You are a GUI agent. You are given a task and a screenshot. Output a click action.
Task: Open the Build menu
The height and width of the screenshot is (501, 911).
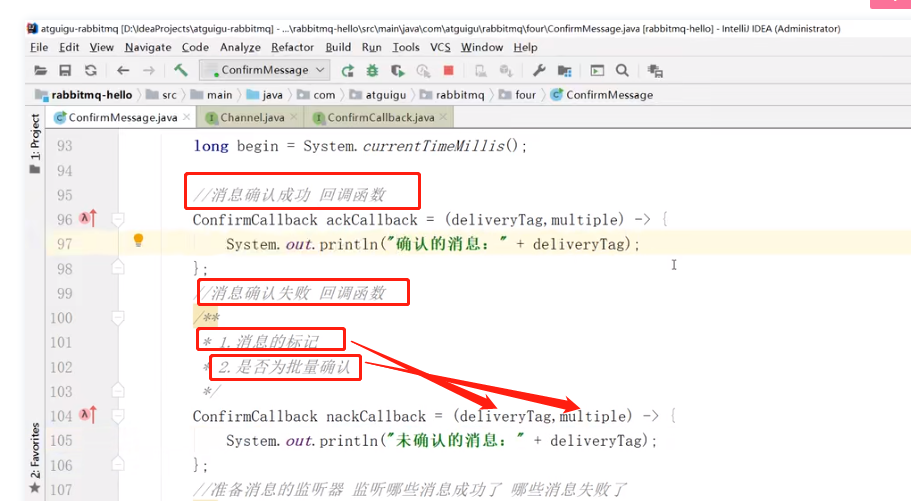pyautogui.click(x=338, y=47)
